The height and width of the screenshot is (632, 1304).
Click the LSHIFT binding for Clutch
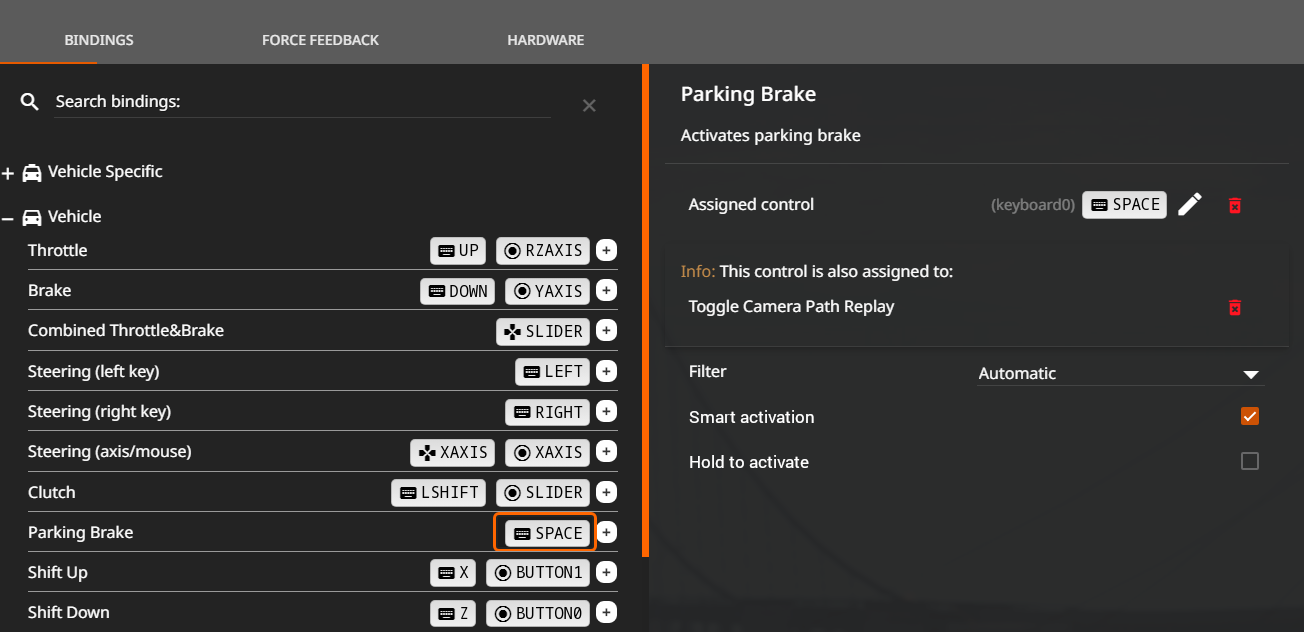click(438, 492)
